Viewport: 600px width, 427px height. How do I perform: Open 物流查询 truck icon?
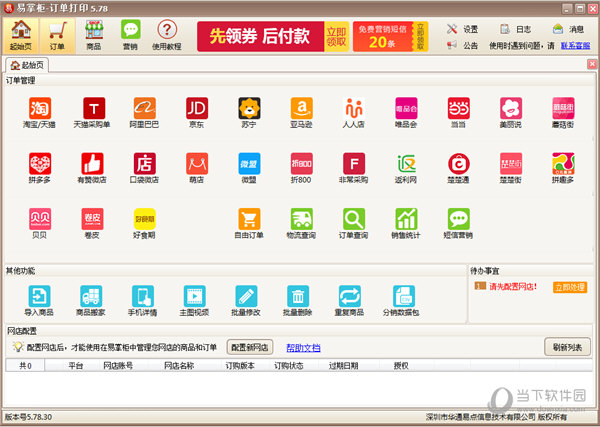302,219
